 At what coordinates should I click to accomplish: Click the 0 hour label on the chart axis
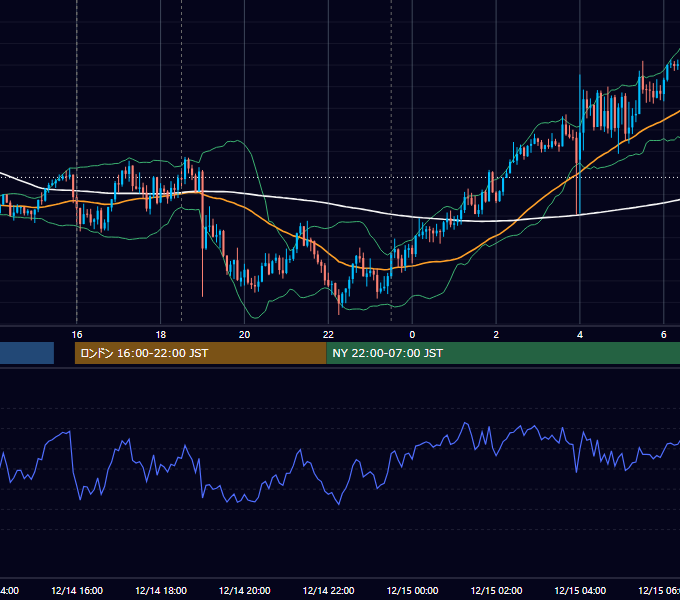click(x=412, y=335)
